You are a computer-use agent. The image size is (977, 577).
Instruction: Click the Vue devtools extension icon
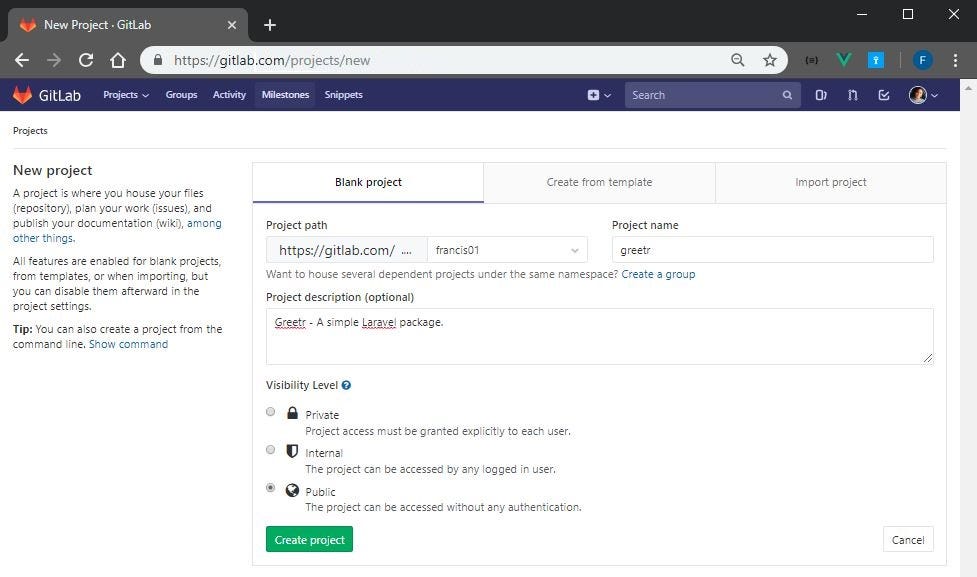[x=844, y=60]
